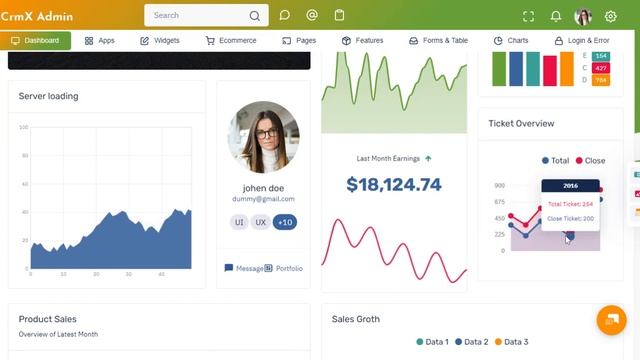Click the Sales Groth heading
Screen dimensions: 640x360
pyautogui.click(x=356, y=319)
